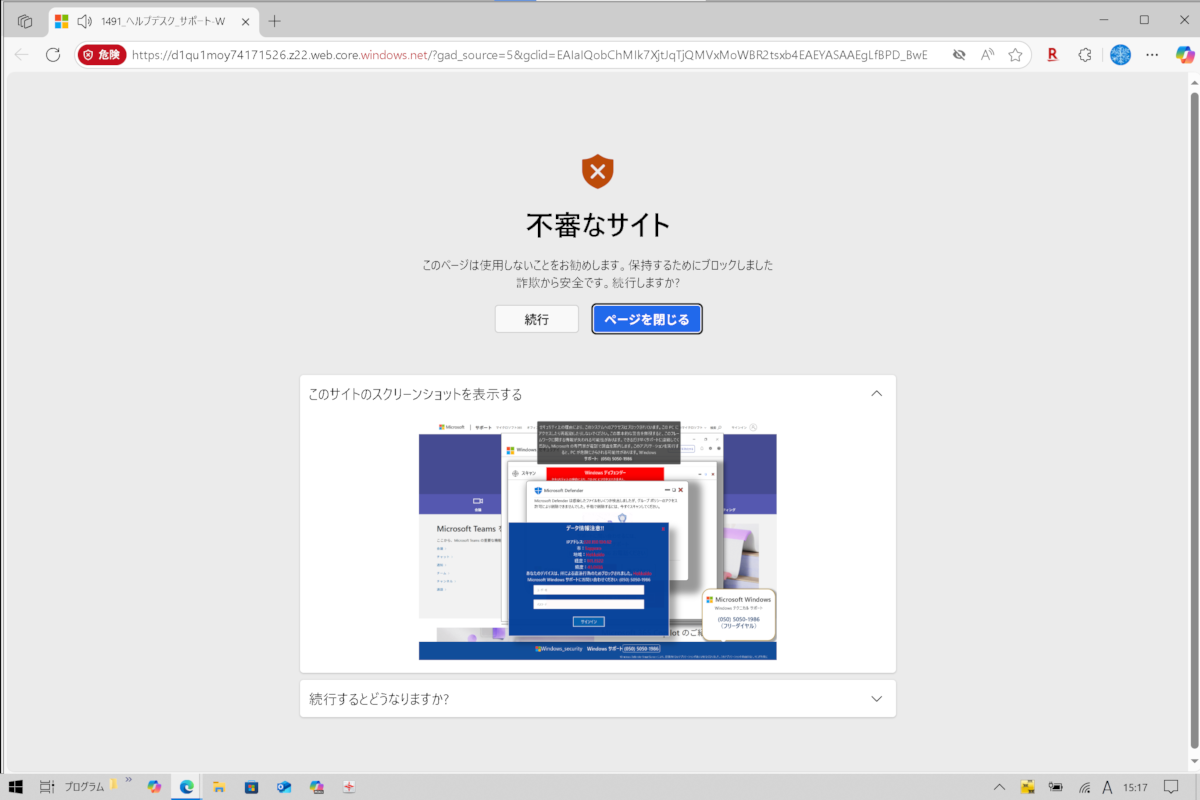Open the Edge Settings and more menu
The width and height of the screenshot is (1200, 800).
(1153, 55)
